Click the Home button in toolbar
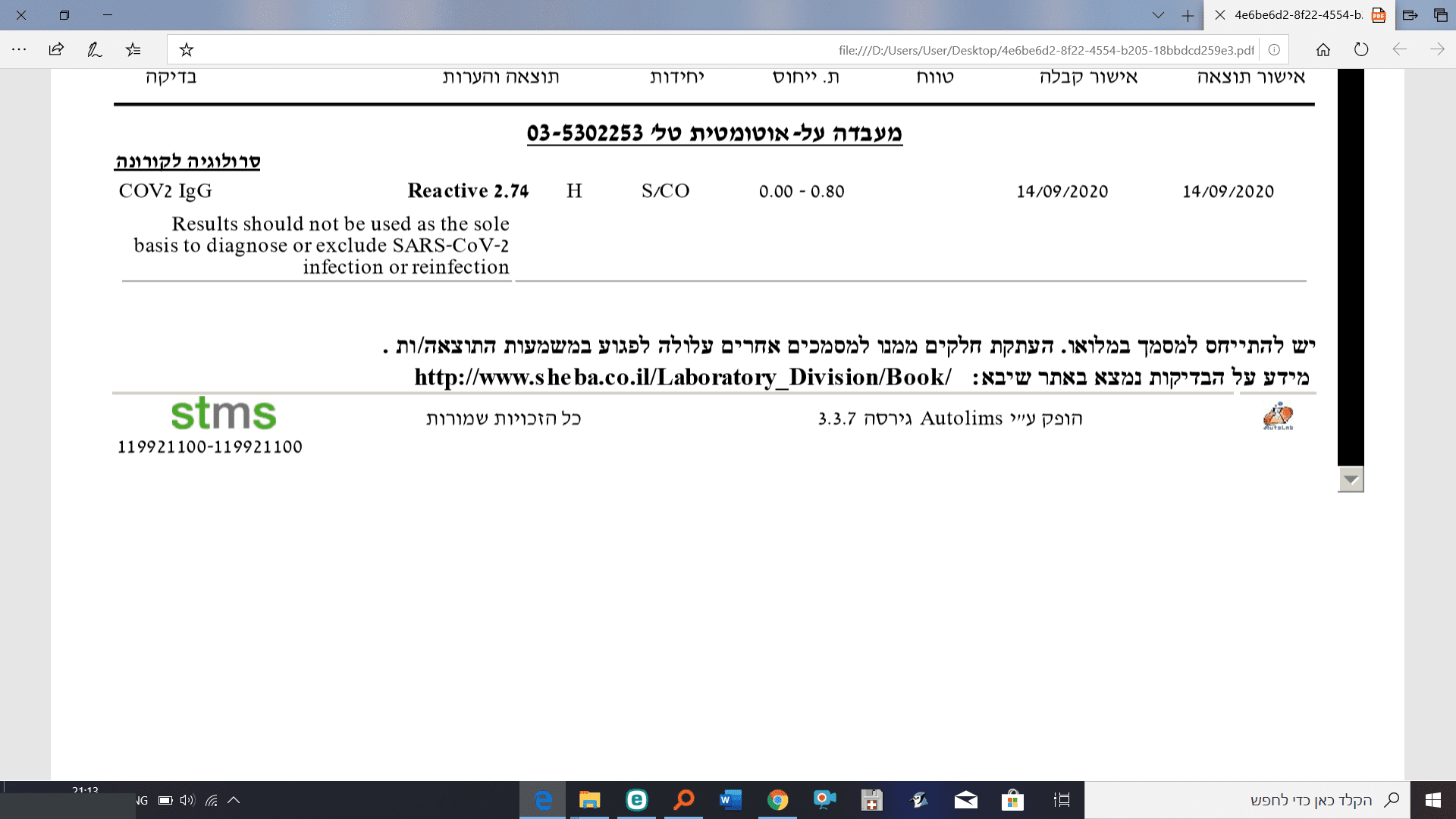This screenshot has width=1456, height=819. tap(1323, 50)
